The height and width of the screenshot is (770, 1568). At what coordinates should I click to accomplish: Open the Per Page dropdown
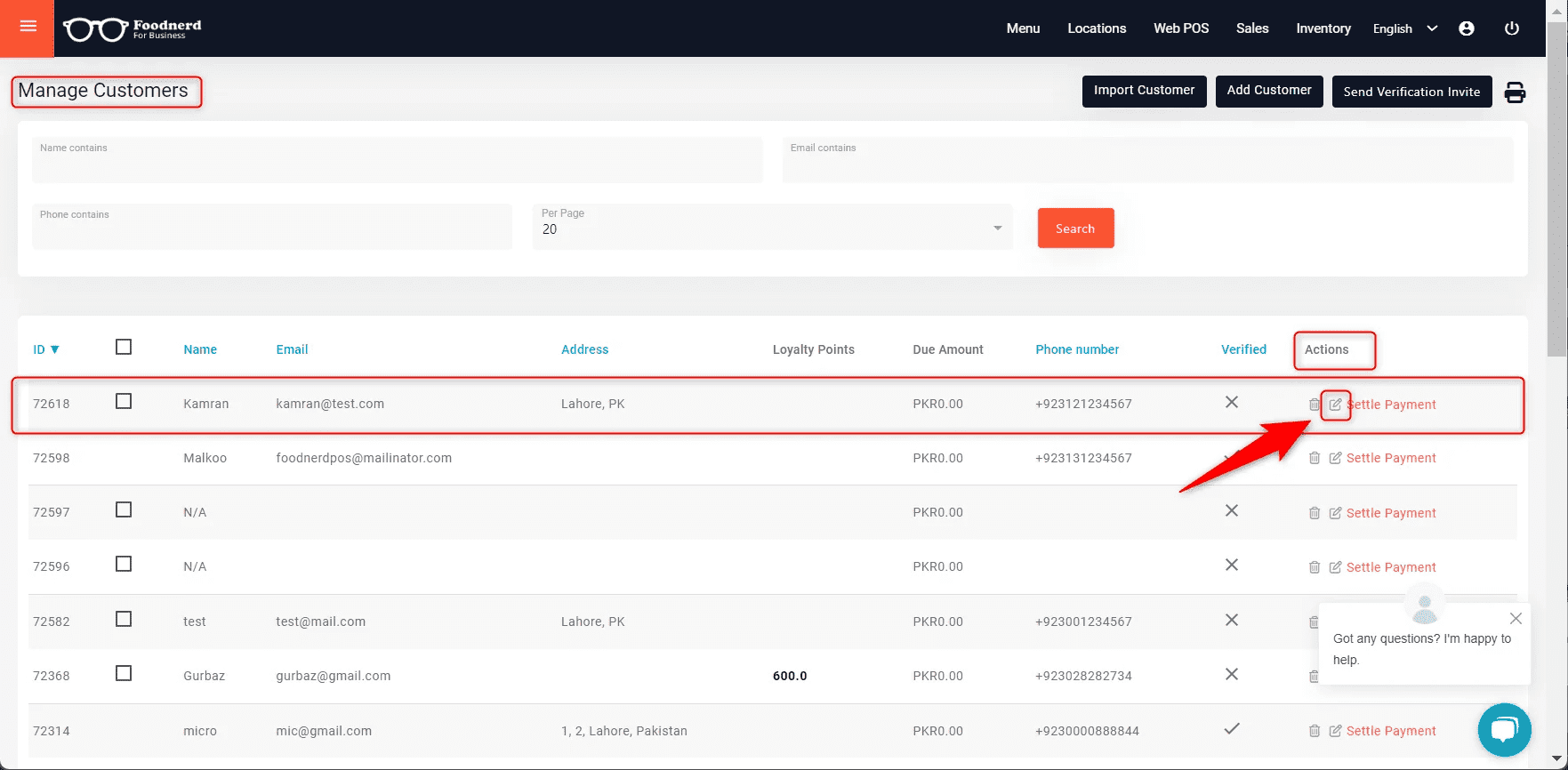[x=772, y=227]
